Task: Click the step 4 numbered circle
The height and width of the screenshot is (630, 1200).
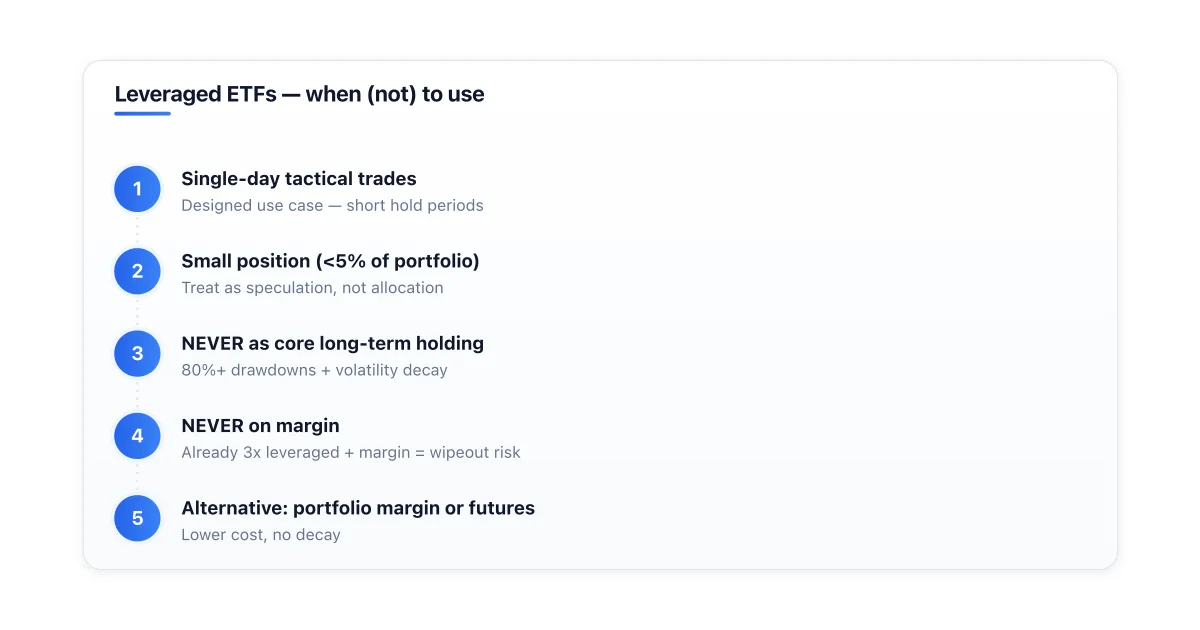Action: (138, 436)
